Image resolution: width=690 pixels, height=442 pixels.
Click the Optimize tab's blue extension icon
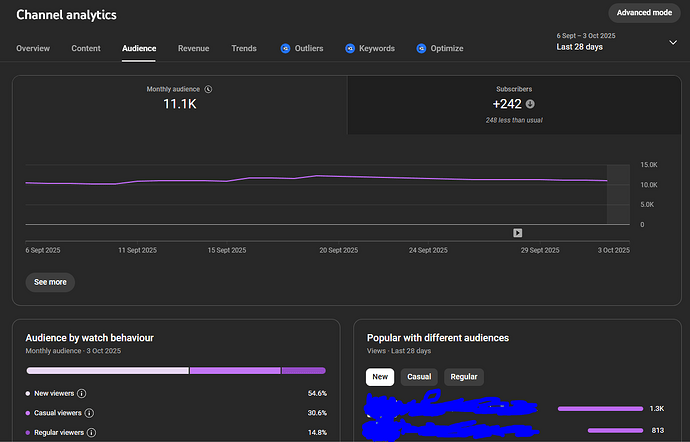[x=421, y=48]
